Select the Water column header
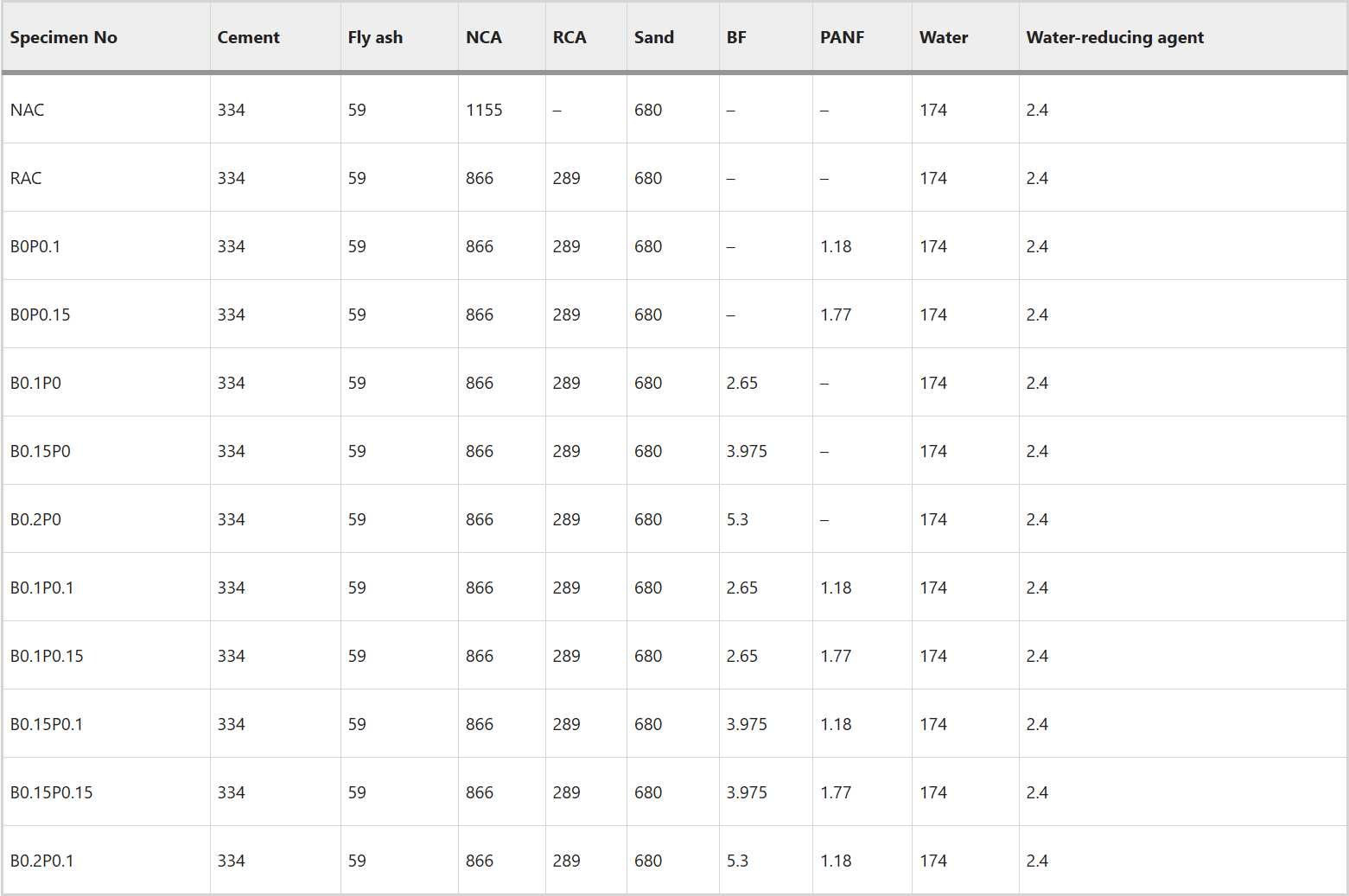 click(x=944, y=37)
